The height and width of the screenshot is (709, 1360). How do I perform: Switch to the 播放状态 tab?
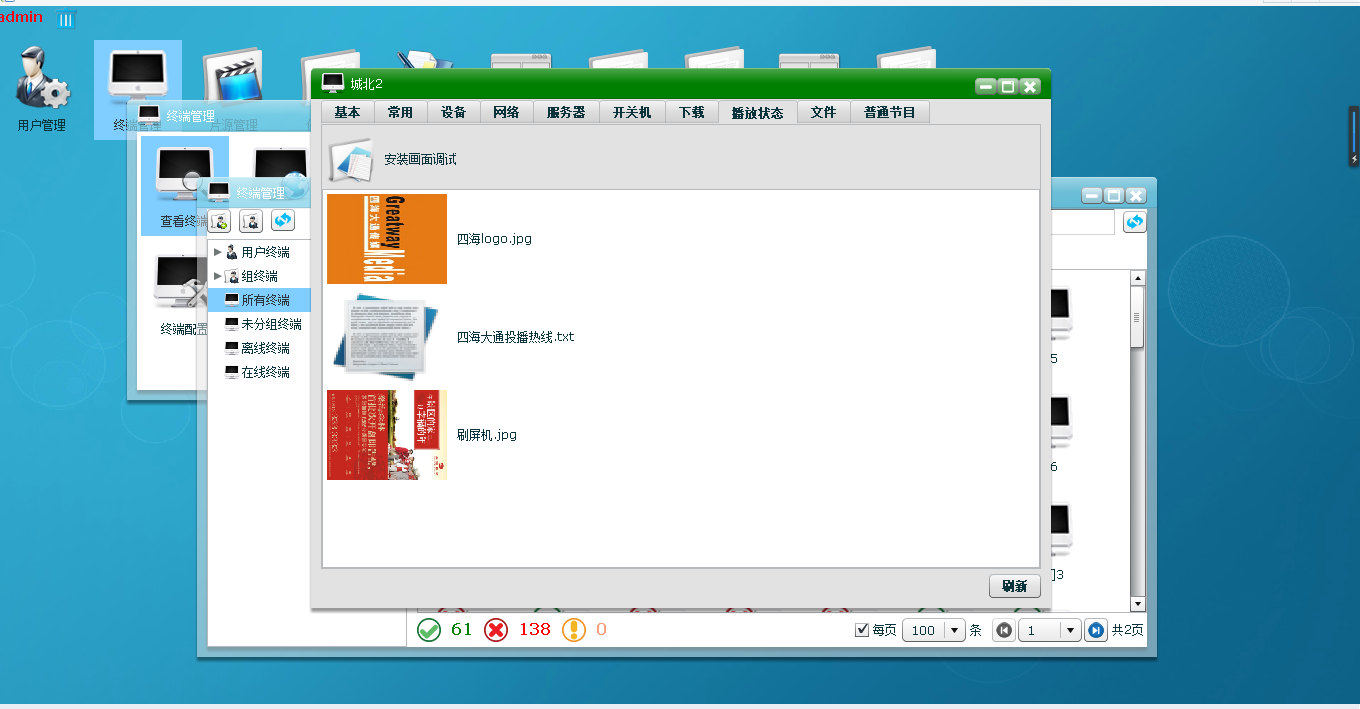click(757, 112)
